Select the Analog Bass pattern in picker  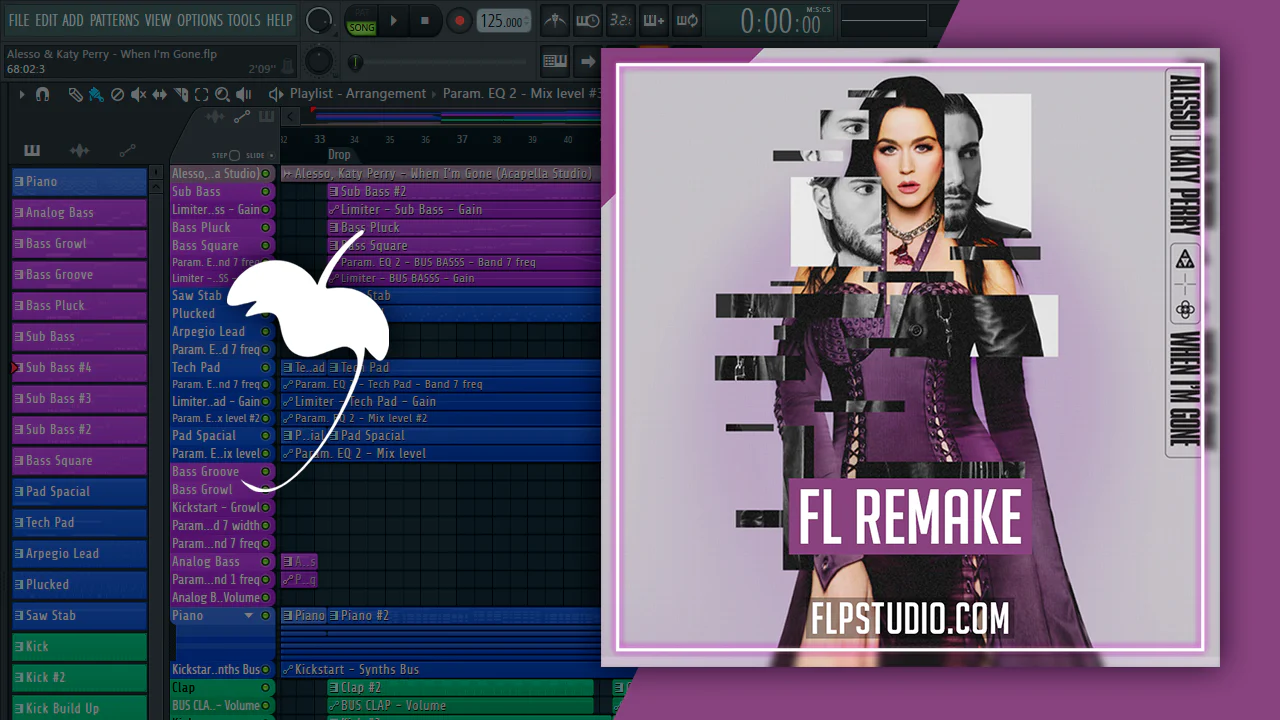click(79, 213)
